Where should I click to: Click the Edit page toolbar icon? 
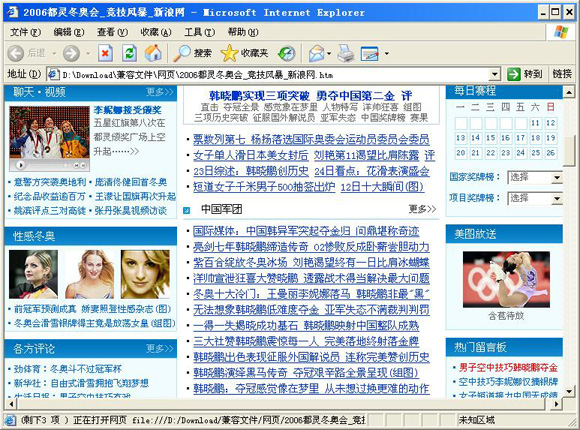370,54
